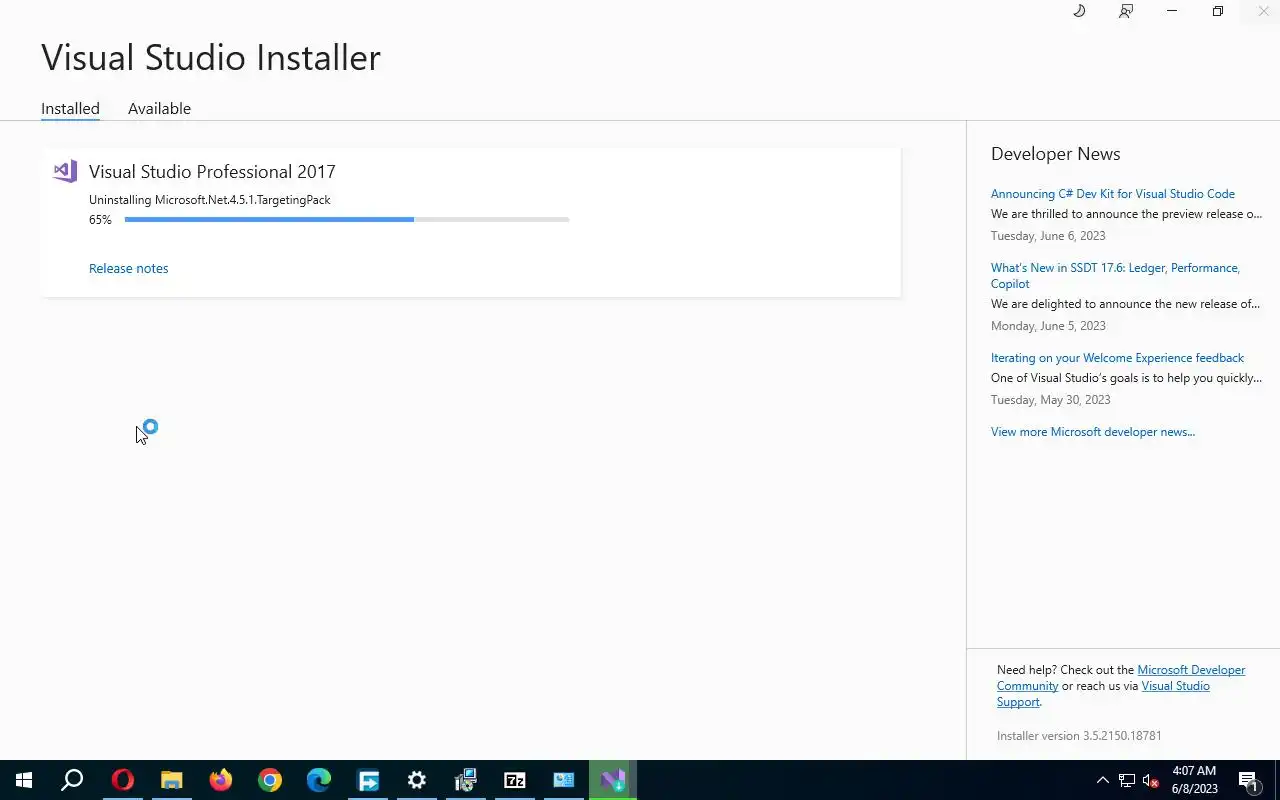Open the installer package icon on taskbar
This screenshot has width=1280, height=800.
[466, 780]
